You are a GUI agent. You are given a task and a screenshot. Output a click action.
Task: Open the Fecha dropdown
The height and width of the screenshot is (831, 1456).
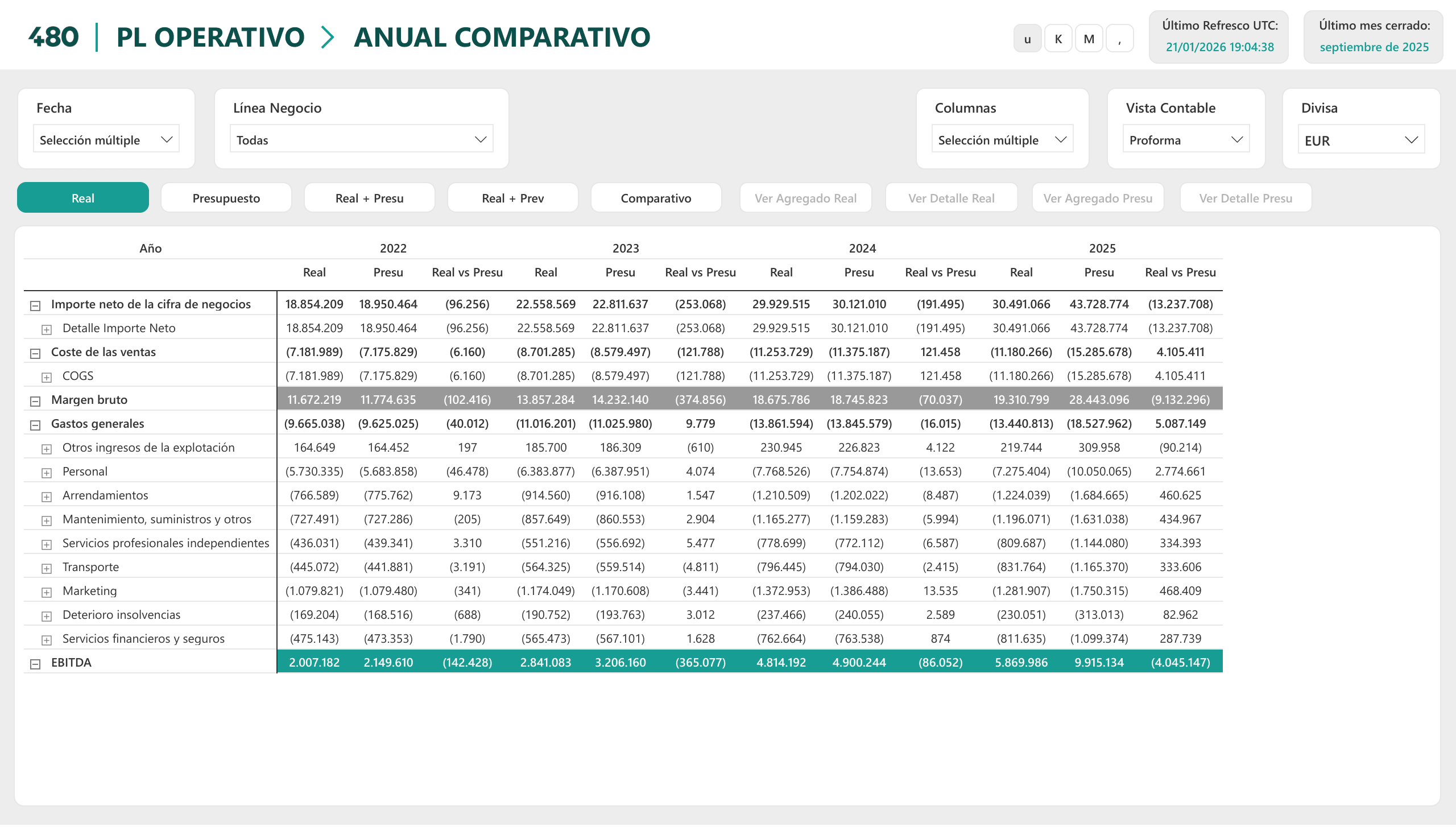(x=106, y=140)
